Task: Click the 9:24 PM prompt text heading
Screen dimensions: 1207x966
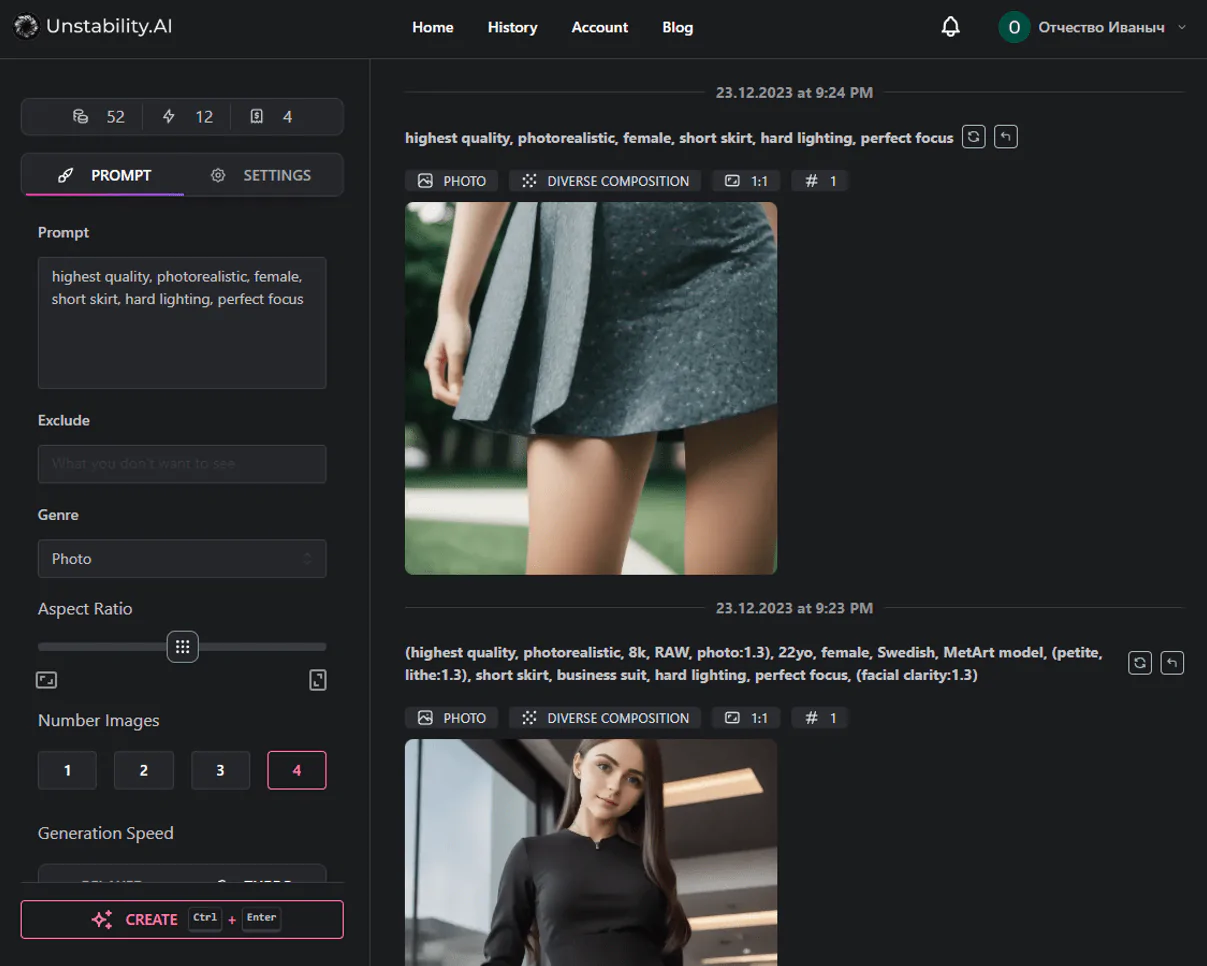Action: pos(679,138)
